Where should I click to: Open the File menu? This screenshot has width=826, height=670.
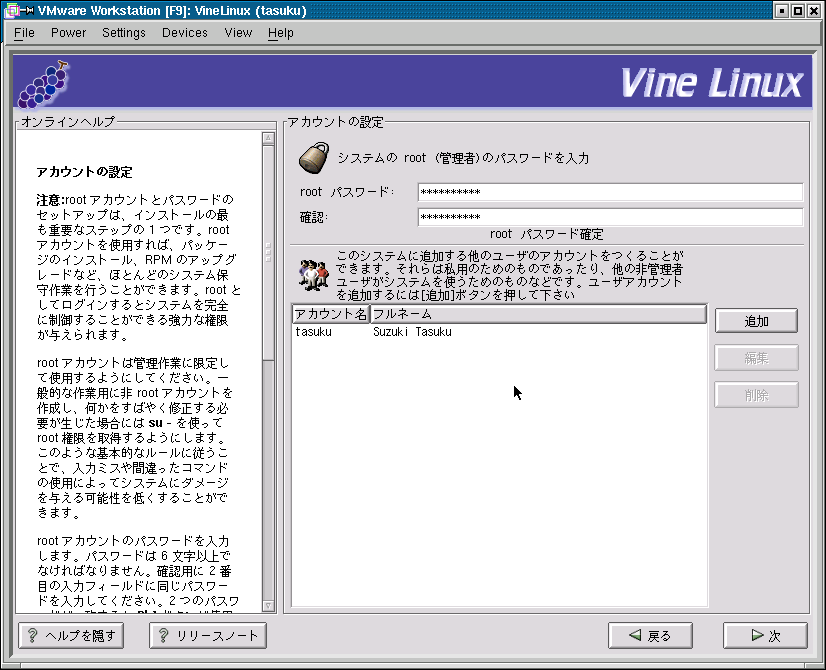pyautogui.click(x=24, y=33)
